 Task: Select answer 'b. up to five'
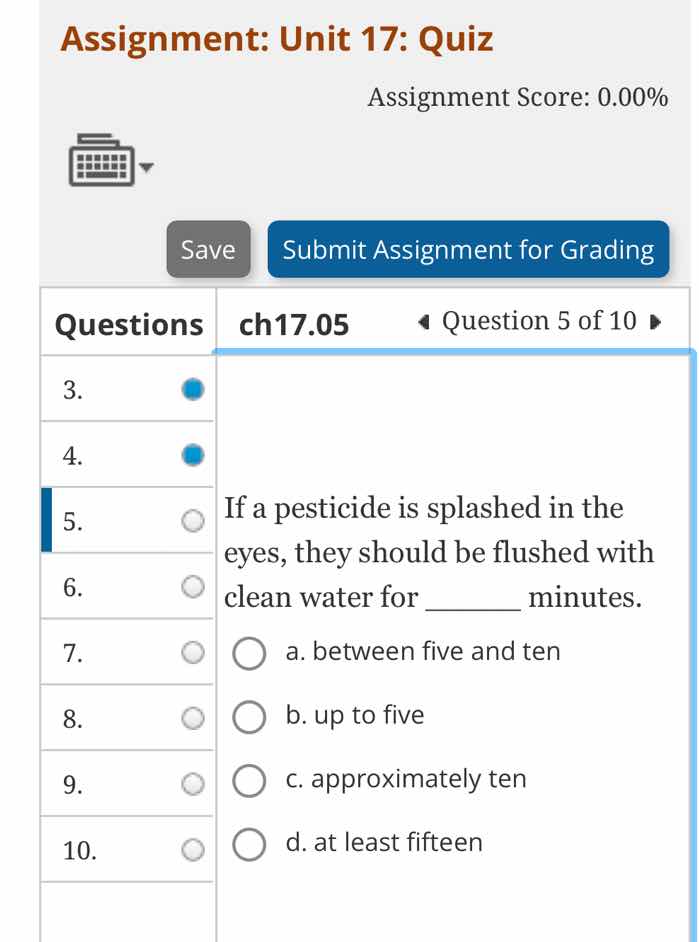249,717
